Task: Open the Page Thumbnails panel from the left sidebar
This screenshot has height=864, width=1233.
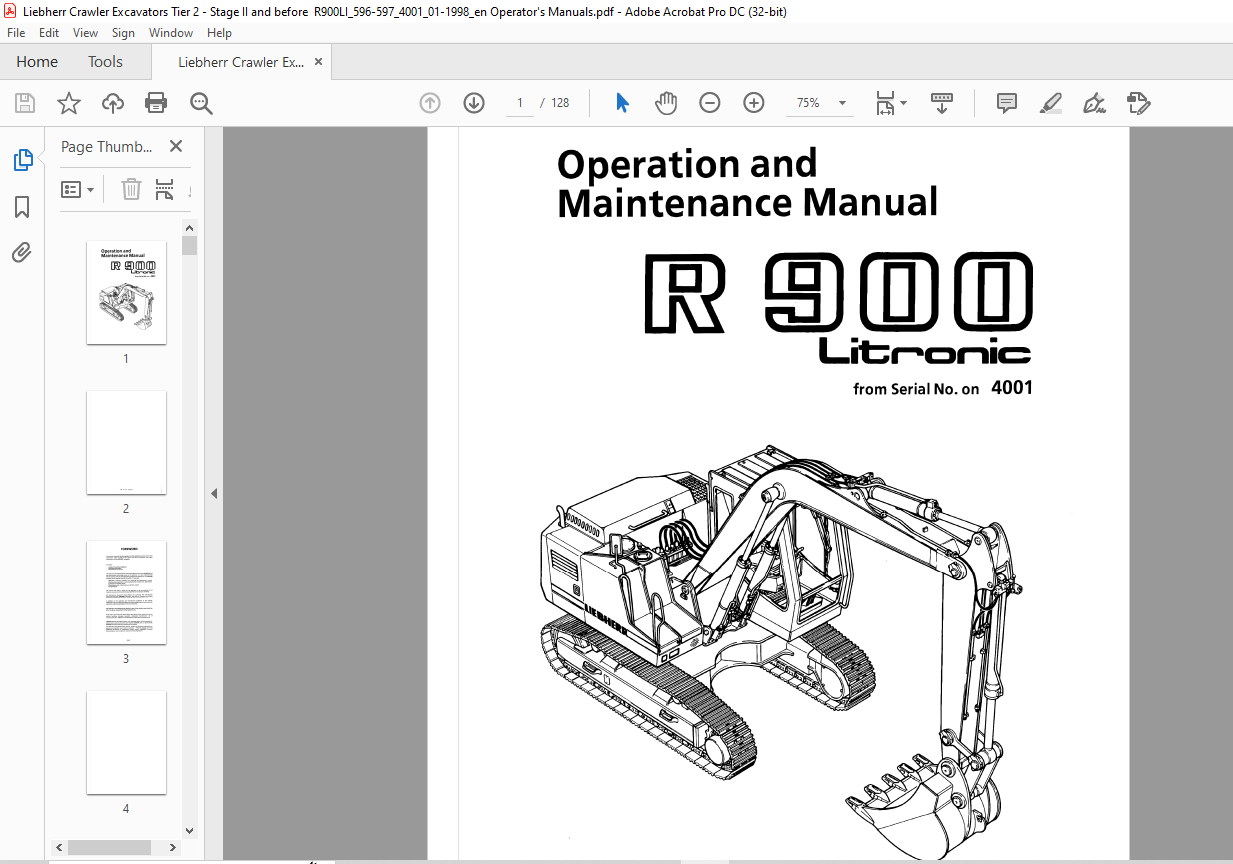Action: pyautogui.click(x=22, y=160)
